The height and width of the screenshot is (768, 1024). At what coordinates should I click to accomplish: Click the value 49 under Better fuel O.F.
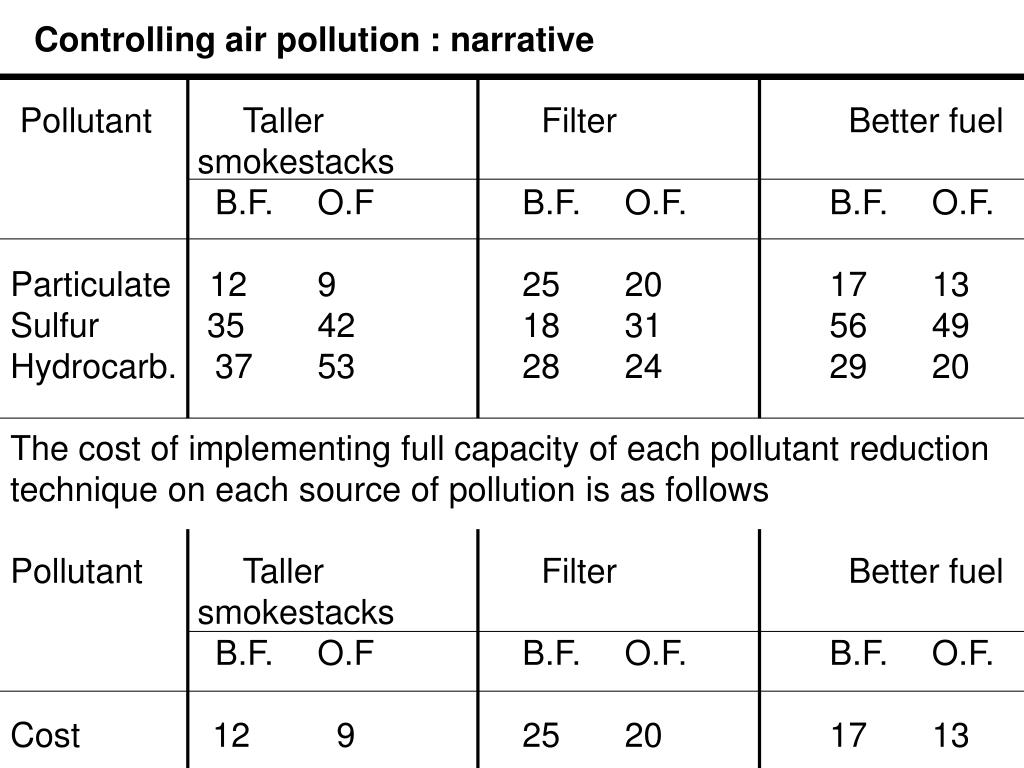coord(950,326)
